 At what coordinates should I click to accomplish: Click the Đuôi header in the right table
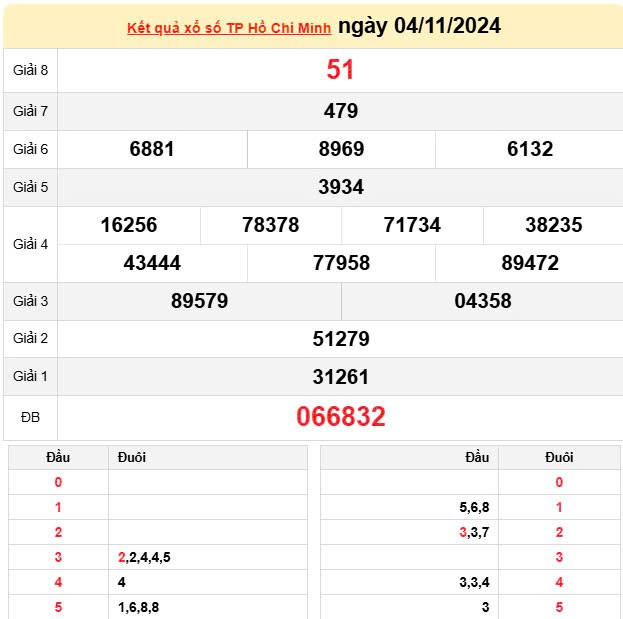(x=559, y=457)
